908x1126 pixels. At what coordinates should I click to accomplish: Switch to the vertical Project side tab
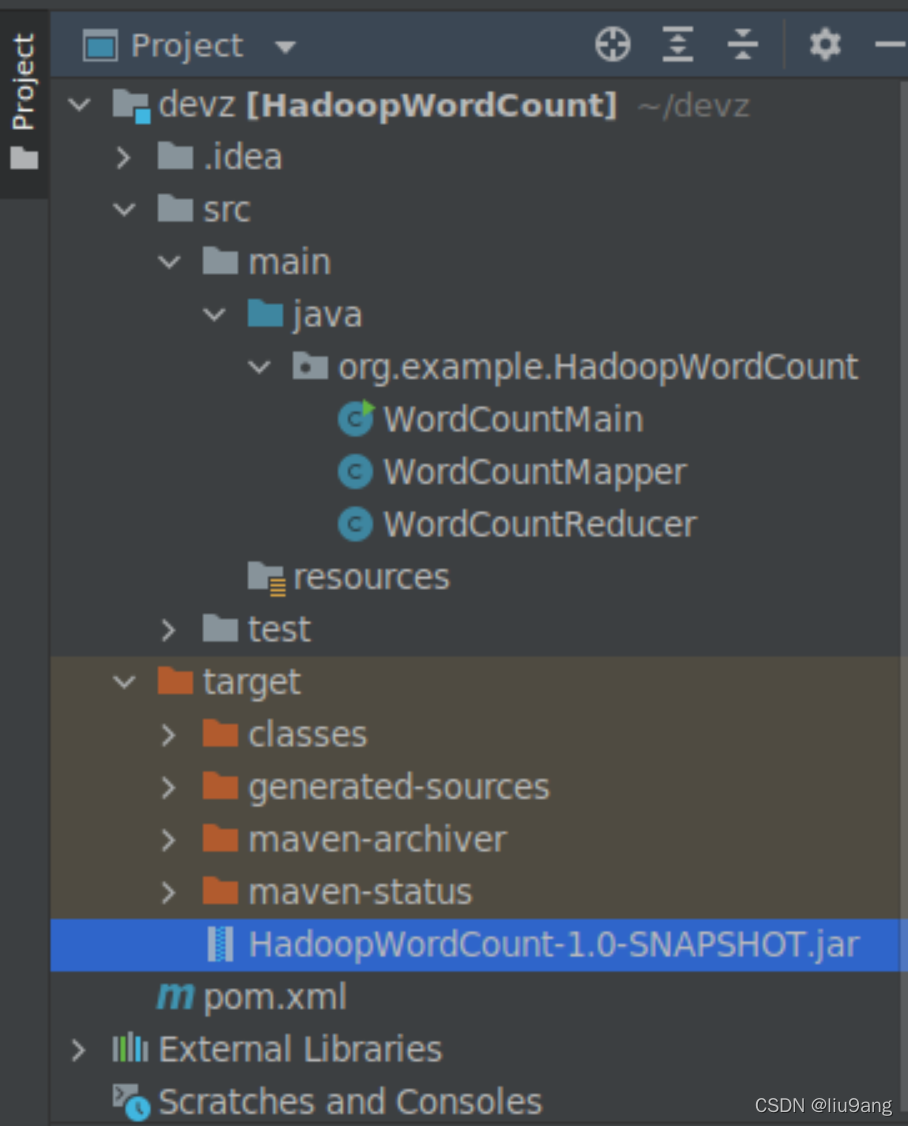pyautogui.click(x=23, y=81)
